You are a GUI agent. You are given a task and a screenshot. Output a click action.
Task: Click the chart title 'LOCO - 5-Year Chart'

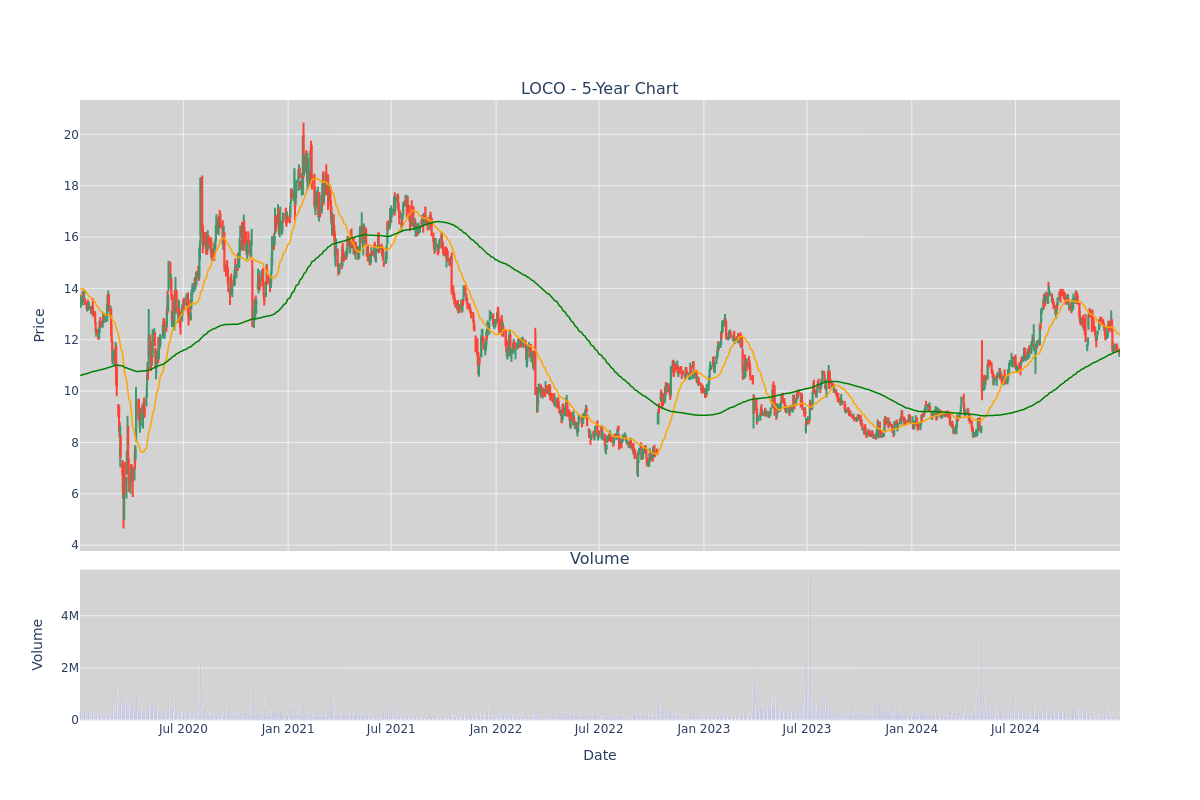[x=599, y=89]
